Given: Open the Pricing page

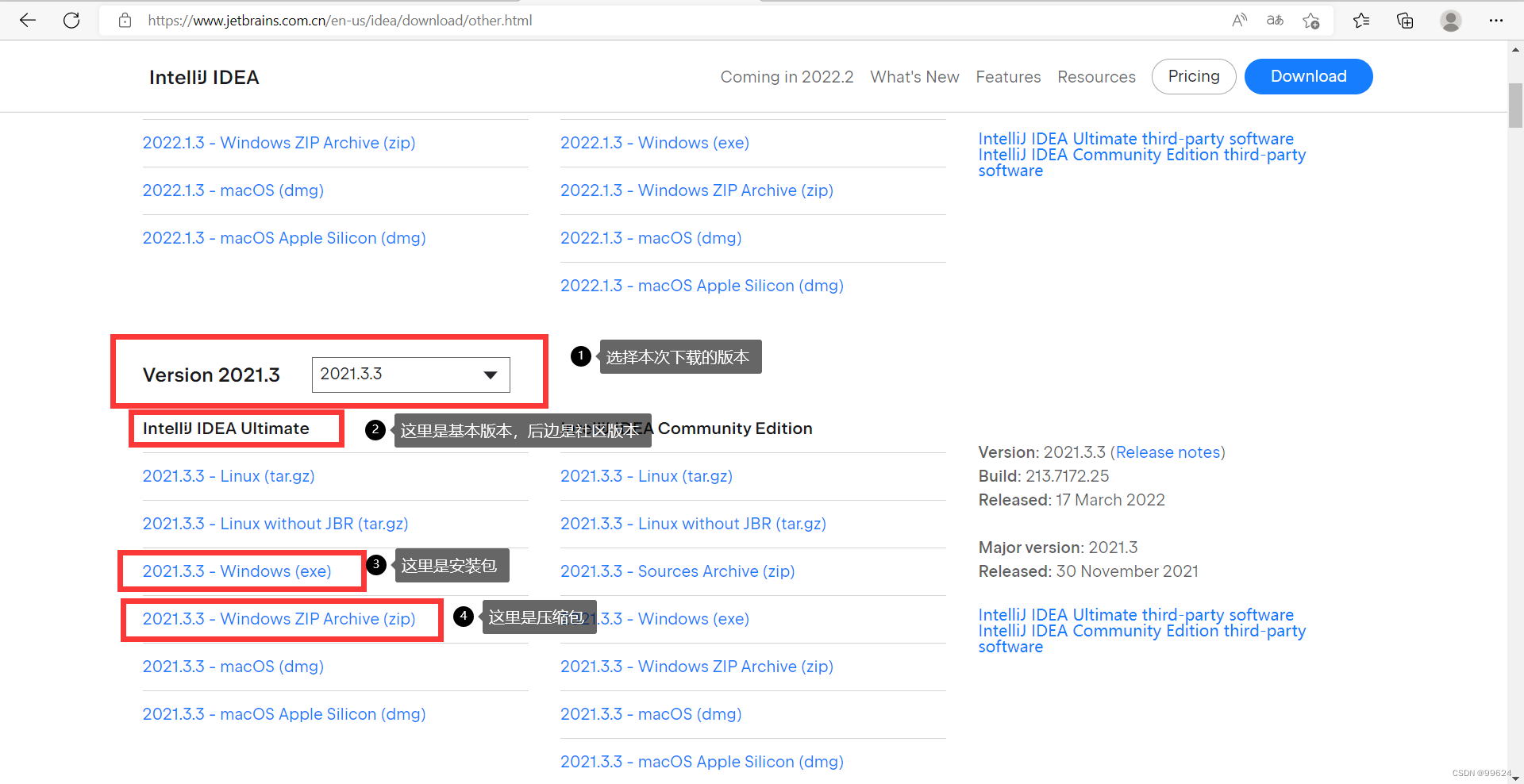Looking at the screenshot, I should [x=1193, y=76].
